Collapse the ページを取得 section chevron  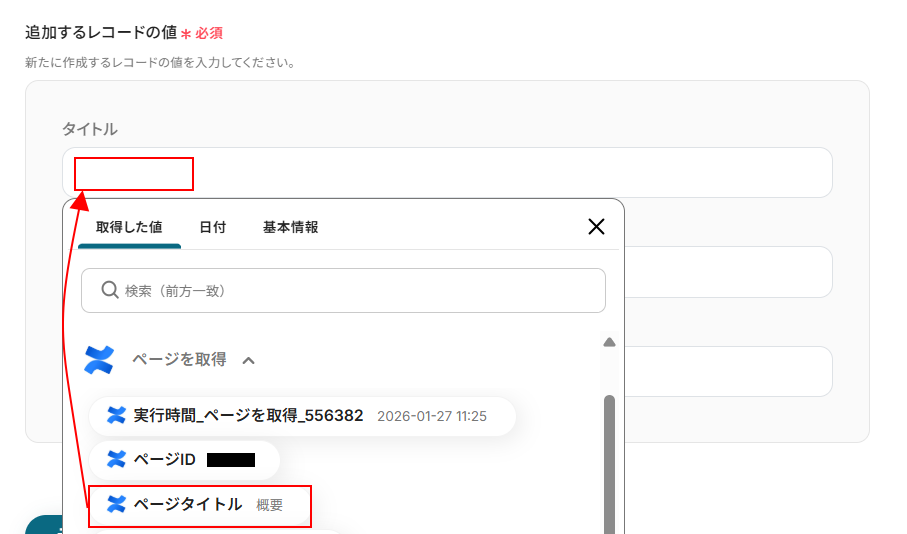coord(249,360)
